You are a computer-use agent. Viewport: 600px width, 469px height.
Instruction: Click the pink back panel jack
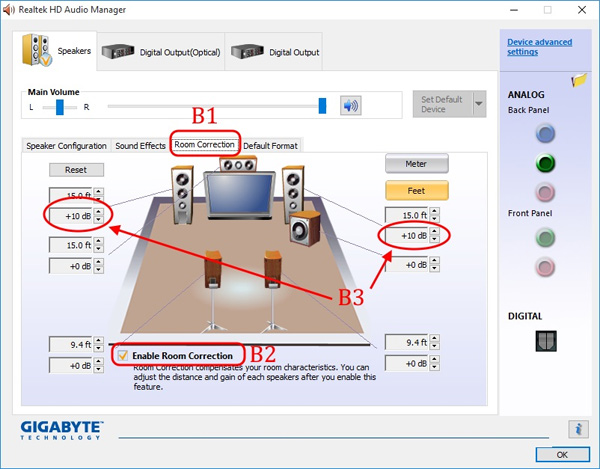coord(545,192)
